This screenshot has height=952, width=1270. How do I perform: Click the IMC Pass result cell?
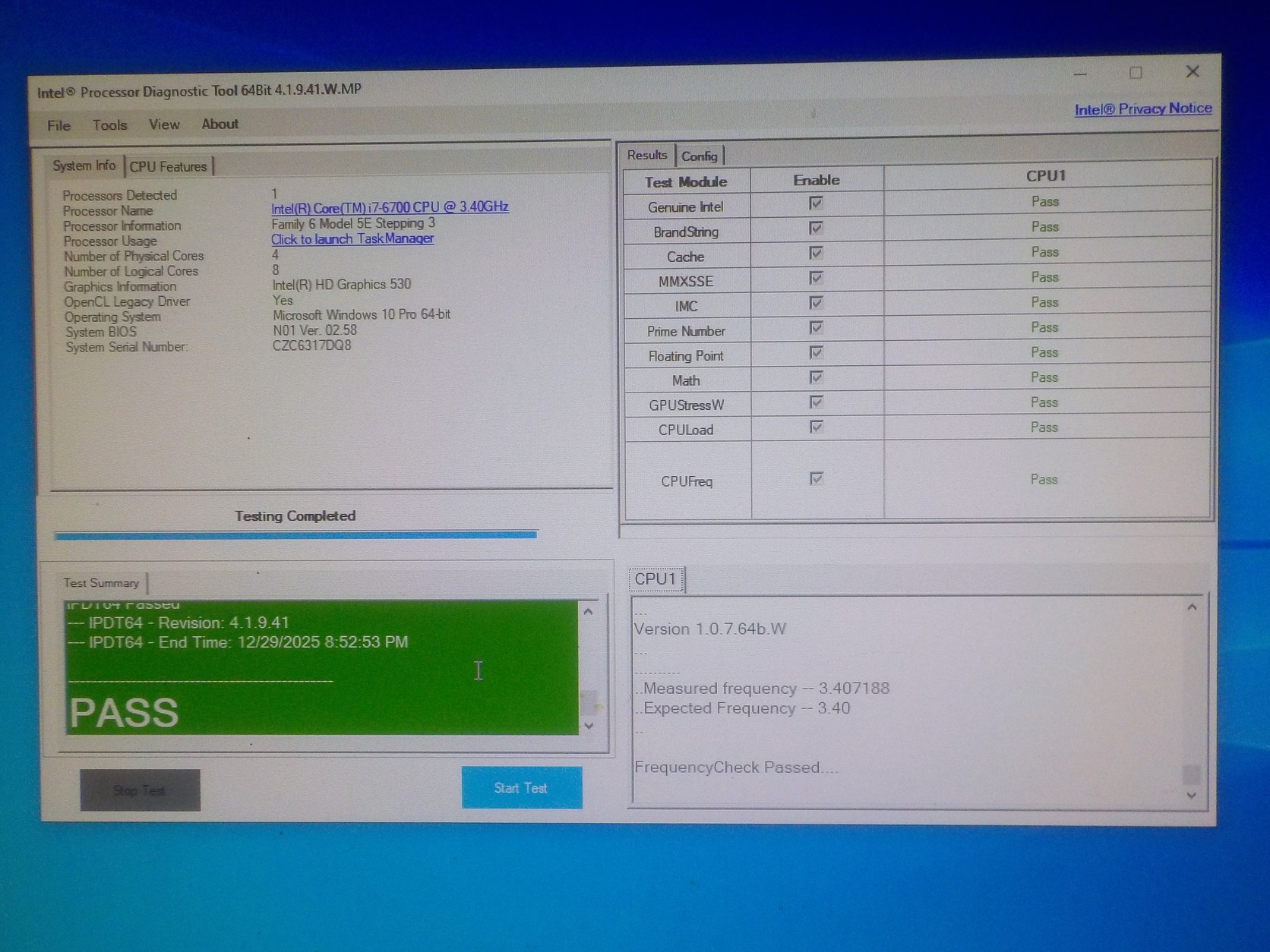1046,302
